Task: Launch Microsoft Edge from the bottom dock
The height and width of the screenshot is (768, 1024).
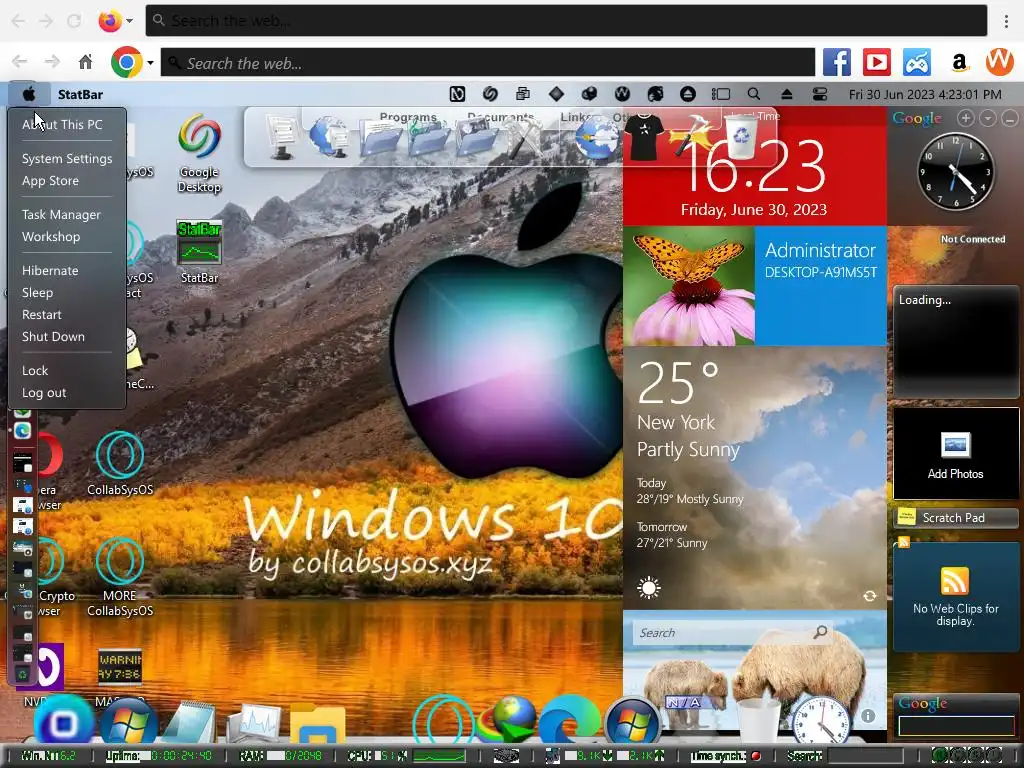Action: [x=568, y=721]
